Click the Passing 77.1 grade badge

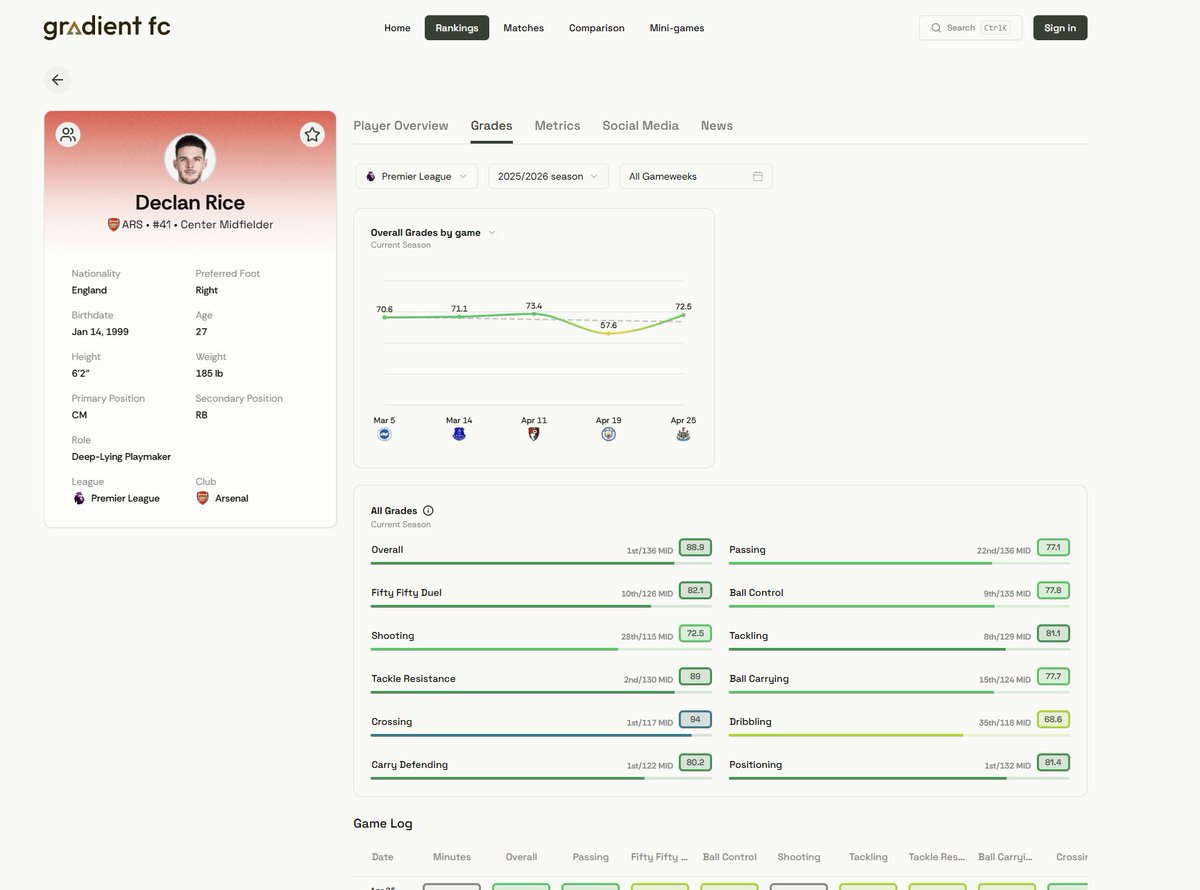pos(1053,547)
